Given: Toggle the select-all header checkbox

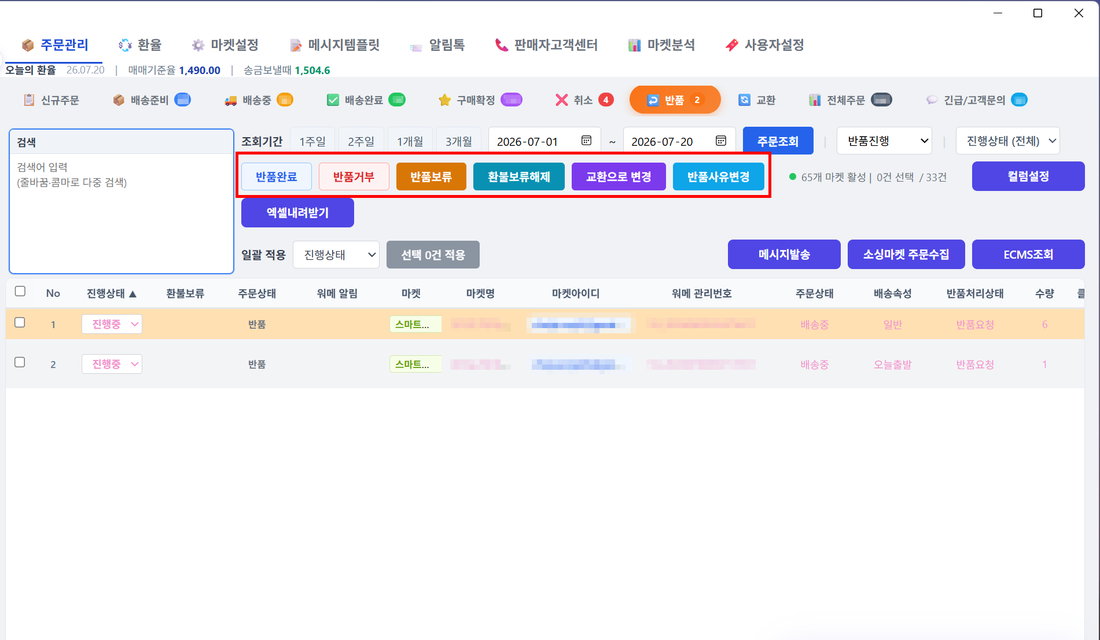Looking at the screenshot, I should point(20,291).
